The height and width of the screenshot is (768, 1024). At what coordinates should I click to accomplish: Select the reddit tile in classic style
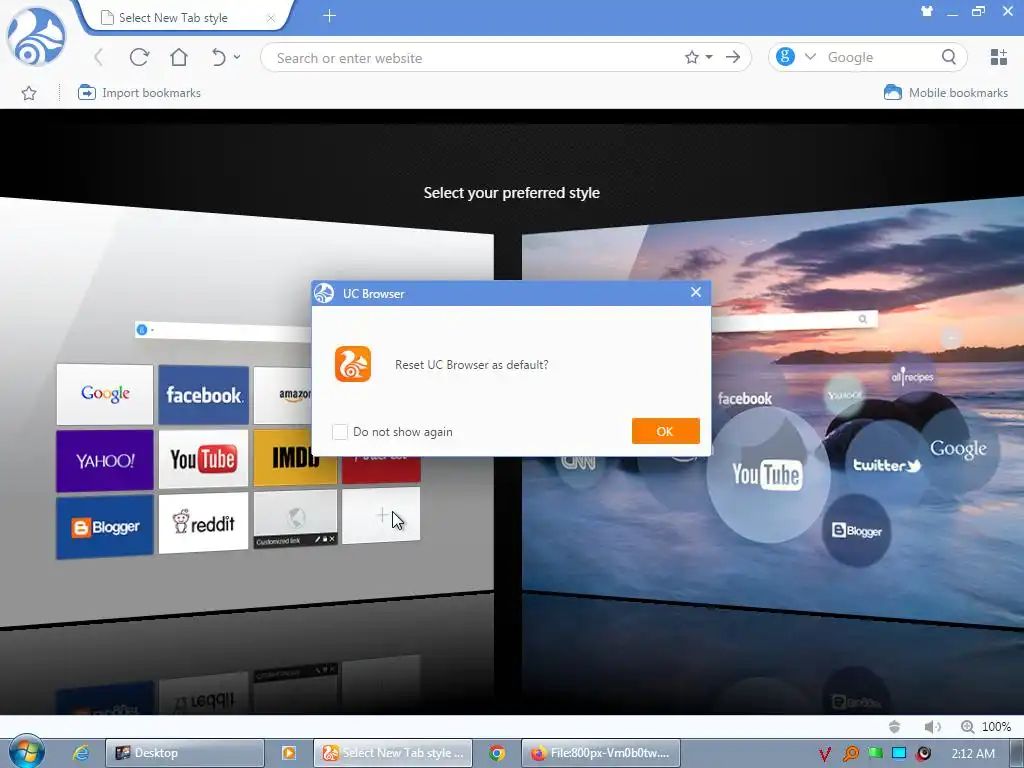204,522
